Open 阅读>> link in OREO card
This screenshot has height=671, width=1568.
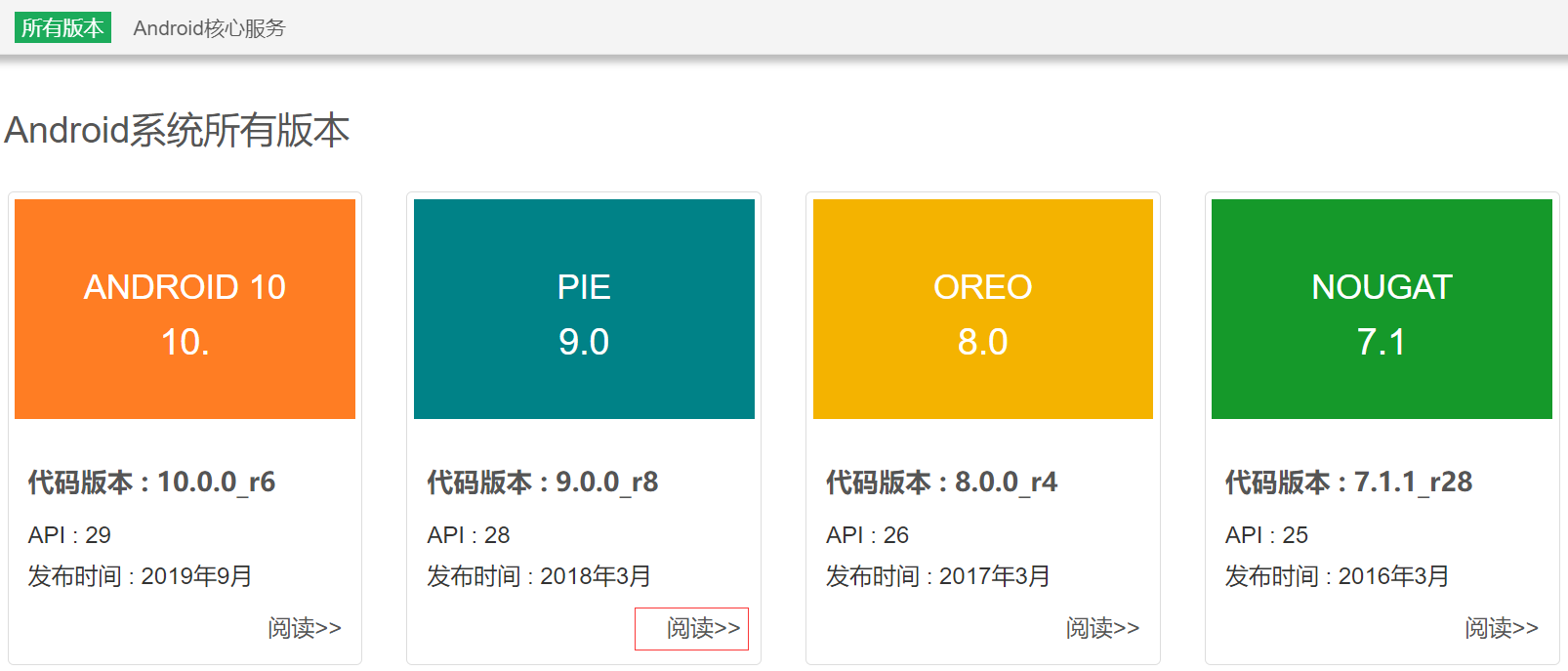[x=1102, y=628]
